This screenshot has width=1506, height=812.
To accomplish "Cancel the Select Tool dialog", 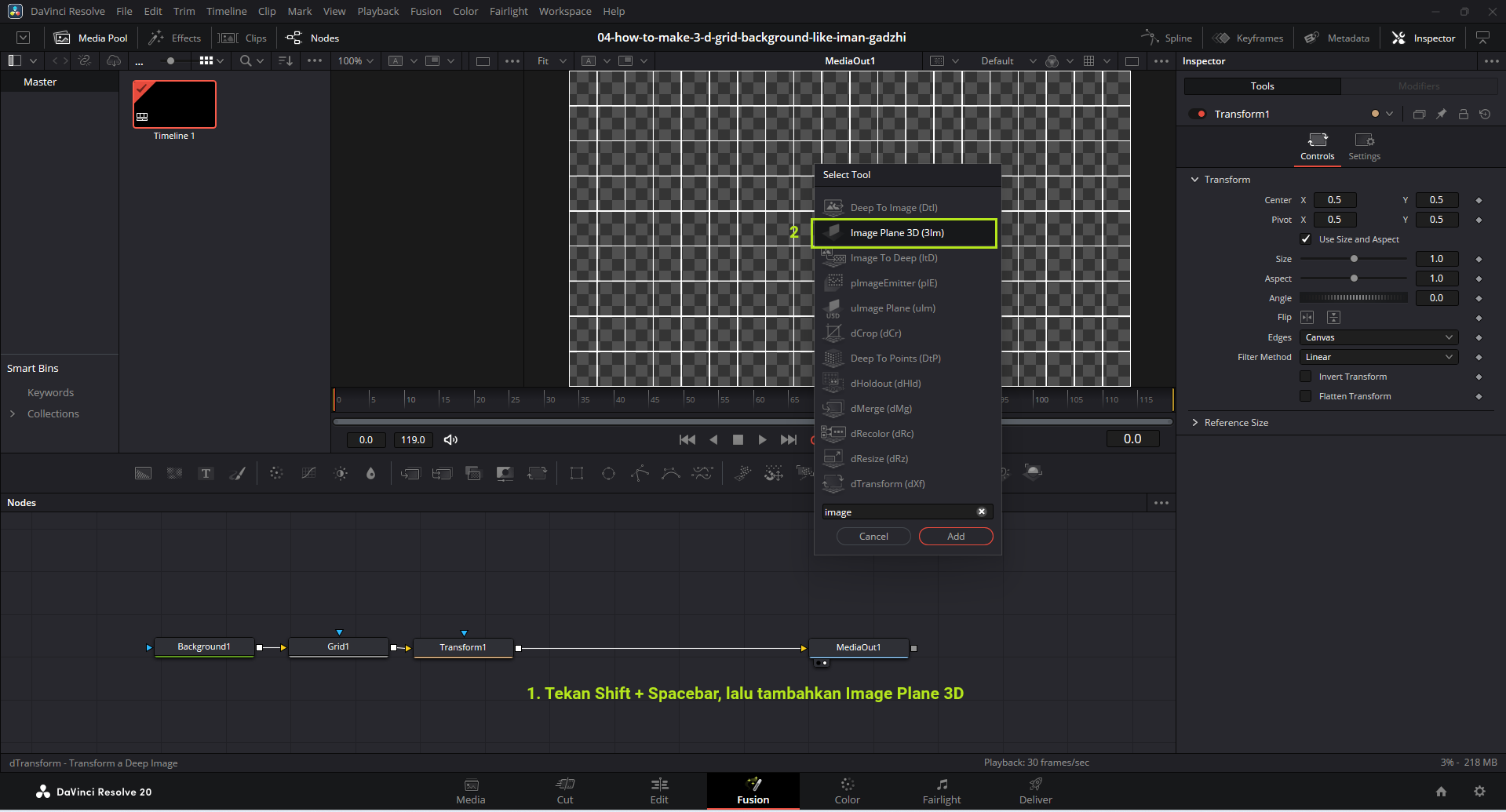I will click(873, 537).
